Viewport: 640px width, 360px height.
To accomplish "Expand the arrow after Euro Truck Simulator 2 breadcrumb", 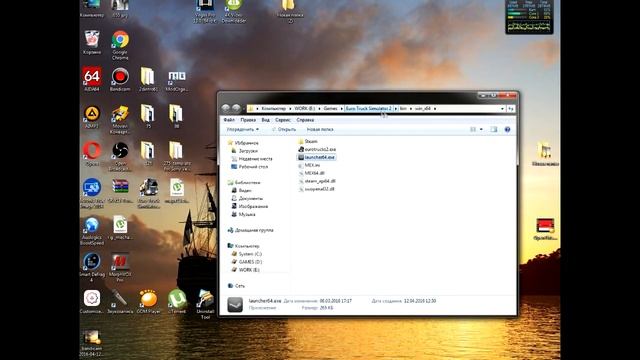I will pos(395,109).
